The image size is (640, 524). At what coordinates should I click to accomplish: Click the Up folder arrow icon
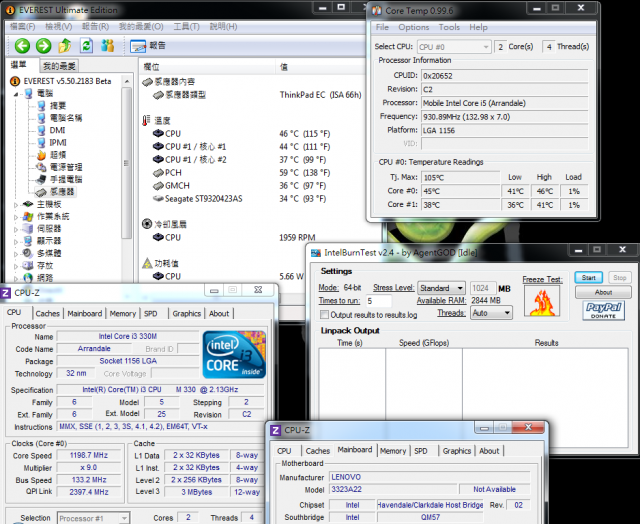[64, 46]
